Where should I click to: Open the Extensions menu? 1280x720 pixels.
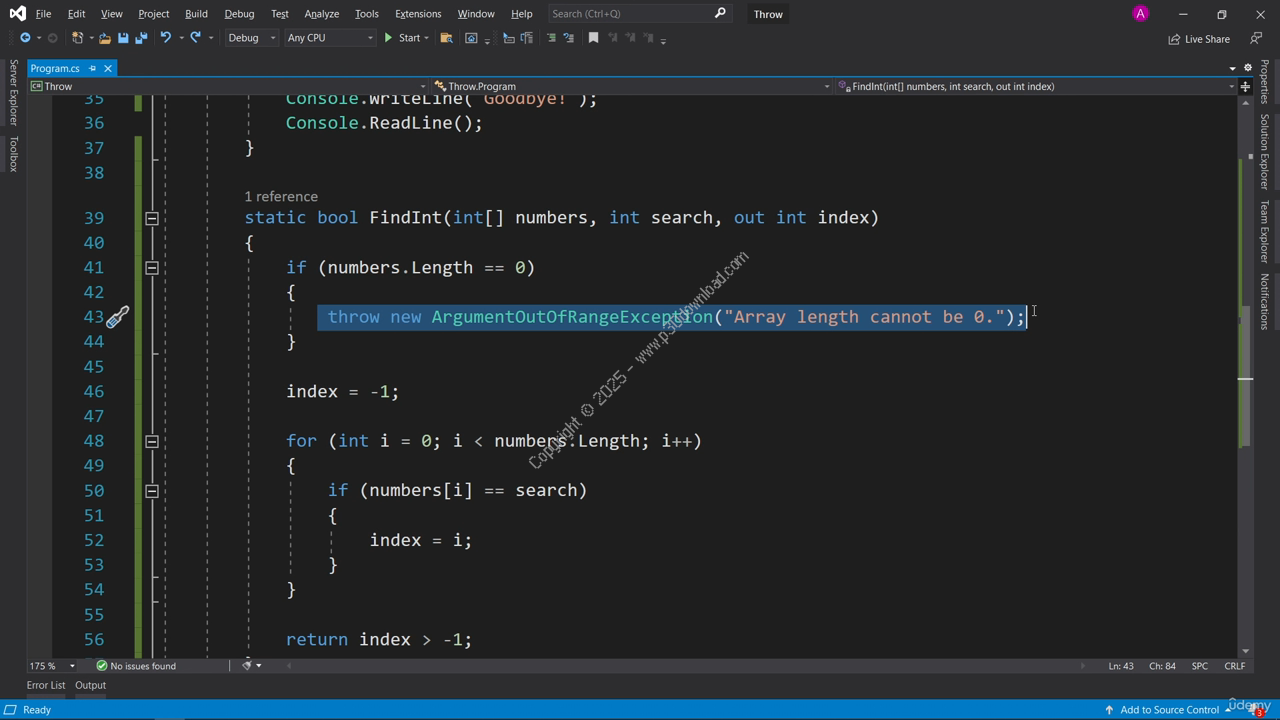[x=418, y=14]
